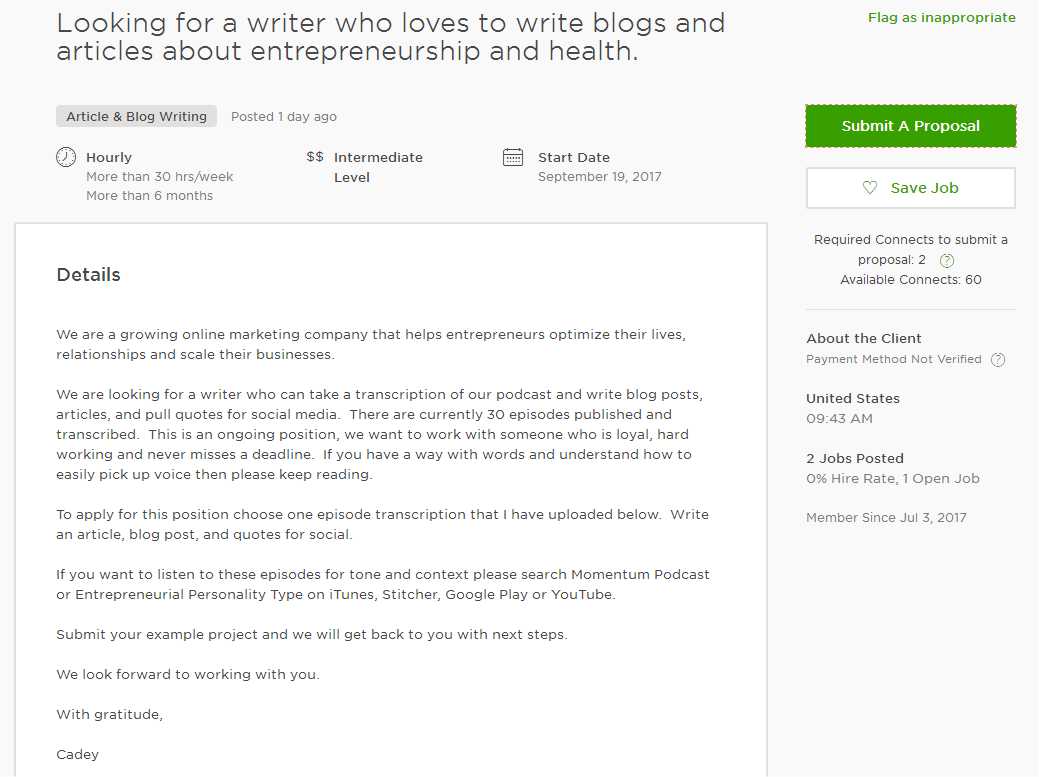The width and height of the screenshot is (1039, 777).
Task: Open help icon beside Payment Method Not Verified
Action: pyautogui.click(x=997, y=360)
